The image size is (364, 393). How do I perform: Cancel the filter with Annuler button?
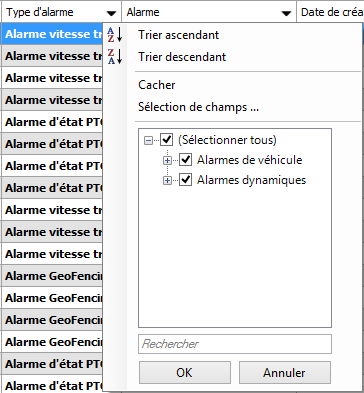285,373
